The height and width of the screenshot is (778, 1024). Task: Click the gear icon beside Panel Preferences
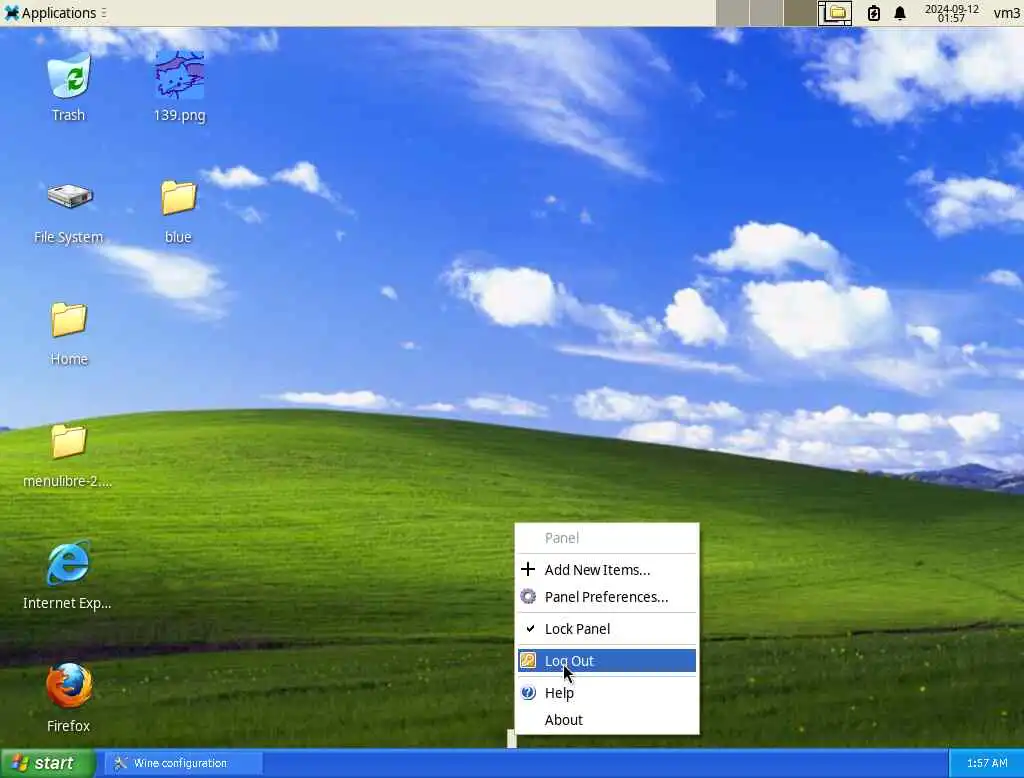coord(528,596)
